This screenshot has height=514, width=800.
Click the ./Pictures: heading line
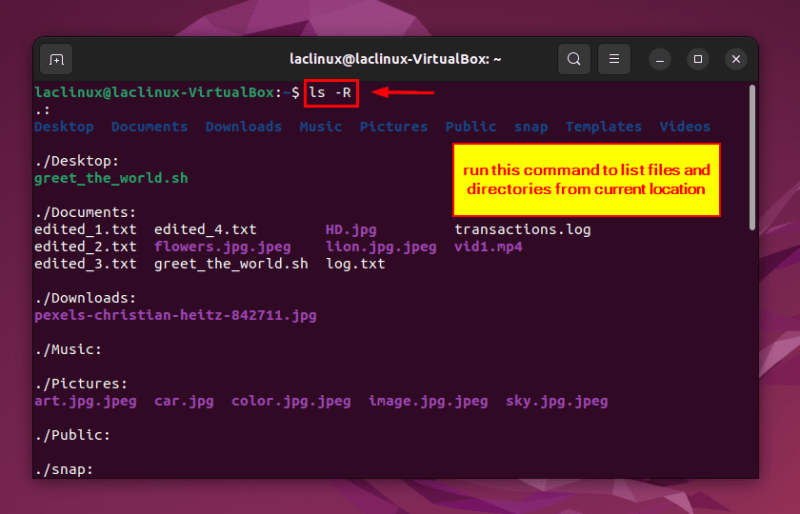coord(81,384)
